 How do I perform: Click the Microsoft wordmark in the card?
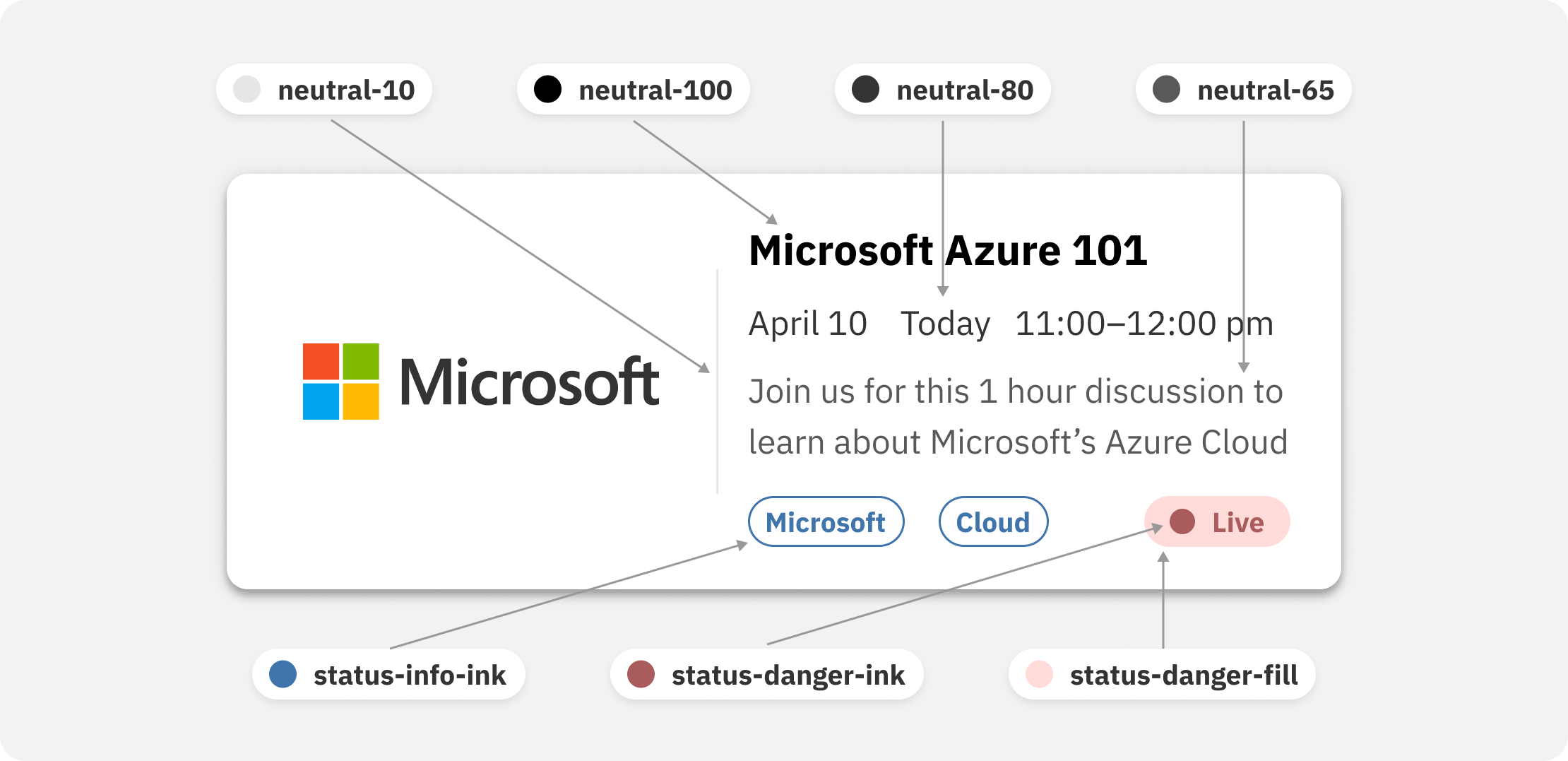(530, 382)
